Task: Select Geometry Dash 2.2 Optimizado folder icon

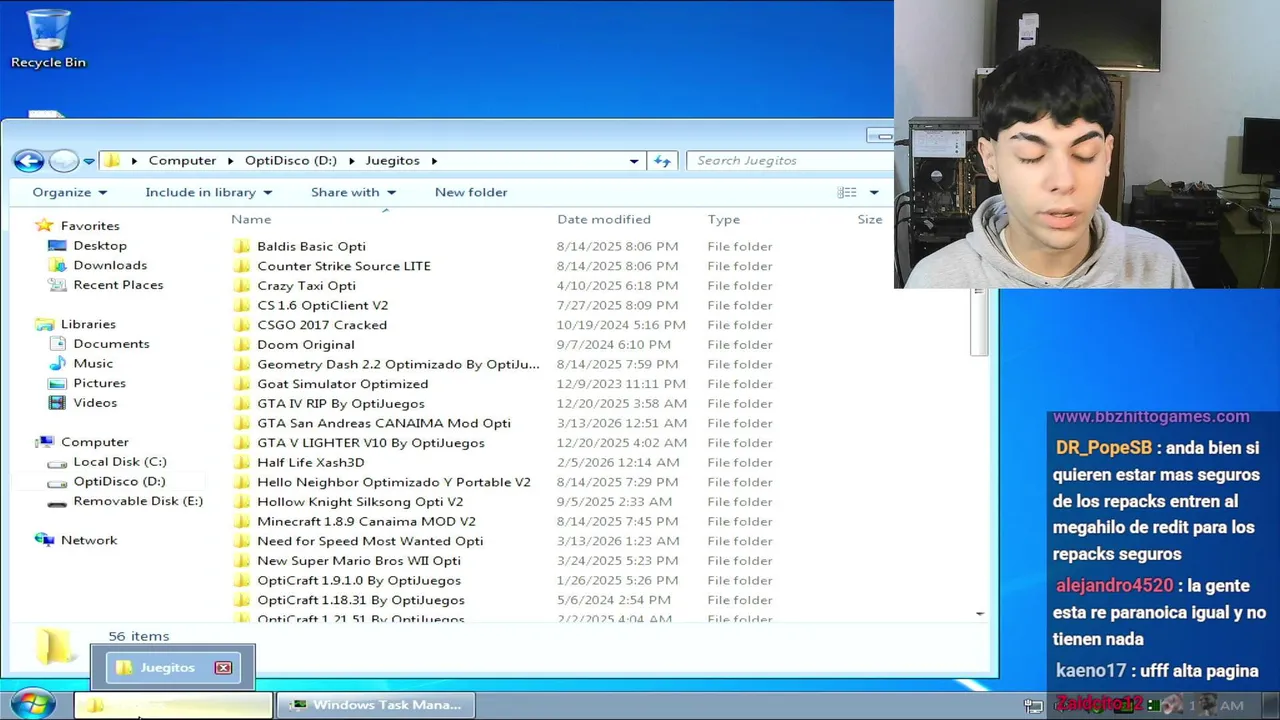Action: pyautogui.click(x=242, y=364)
